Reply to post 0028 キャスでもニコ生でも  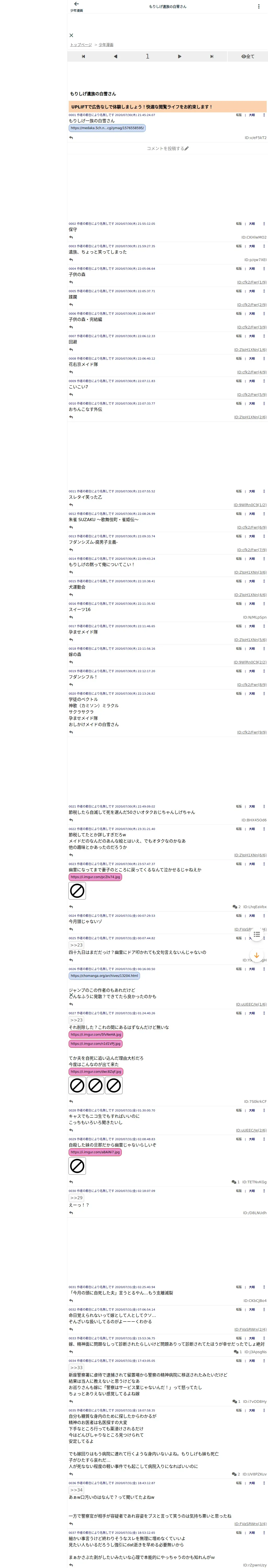coord(71,1130)
